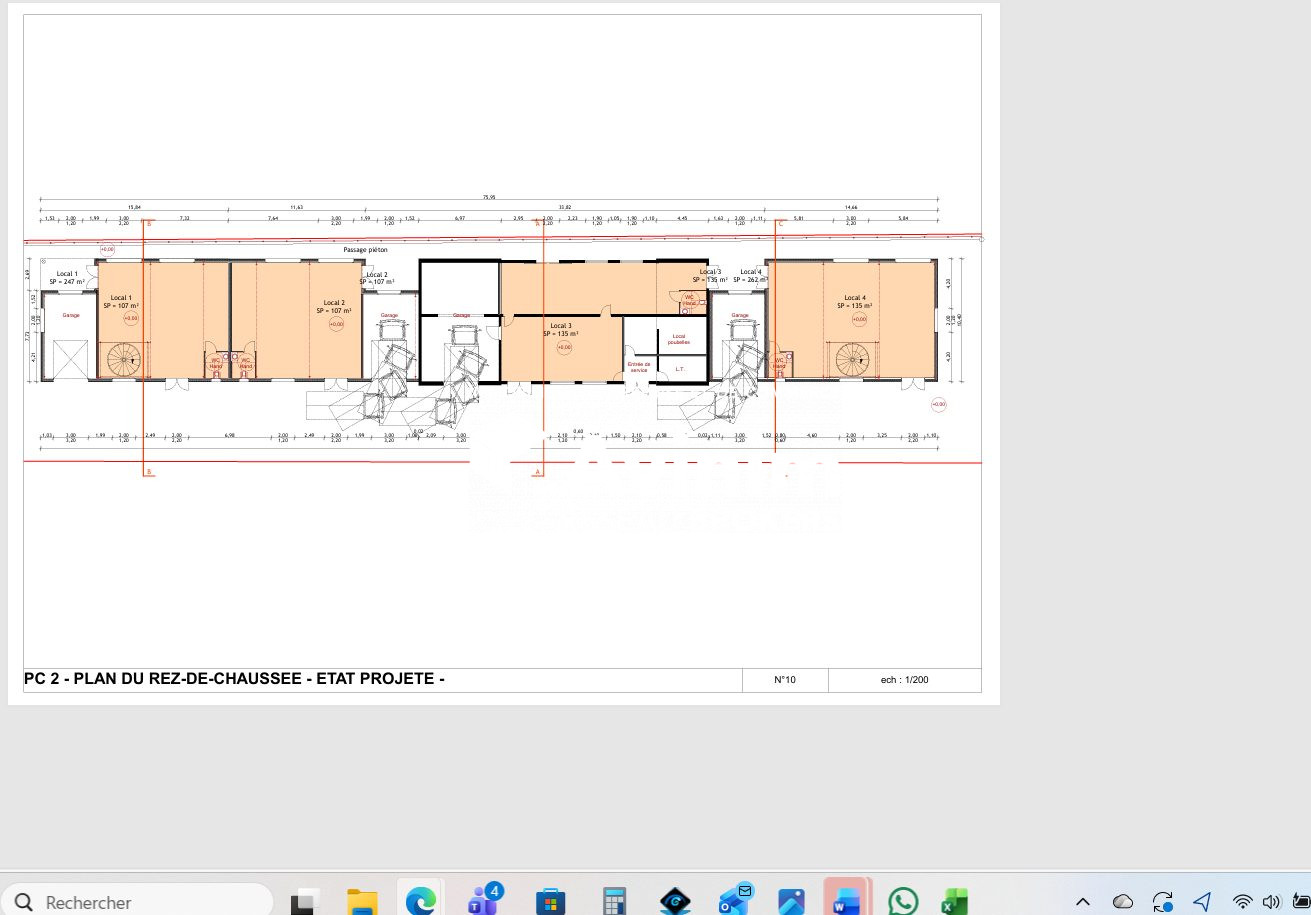Open the Photos app icon
Image resolution: width=1311 pixels, height=915 pixels.
(x=791, y=901)
